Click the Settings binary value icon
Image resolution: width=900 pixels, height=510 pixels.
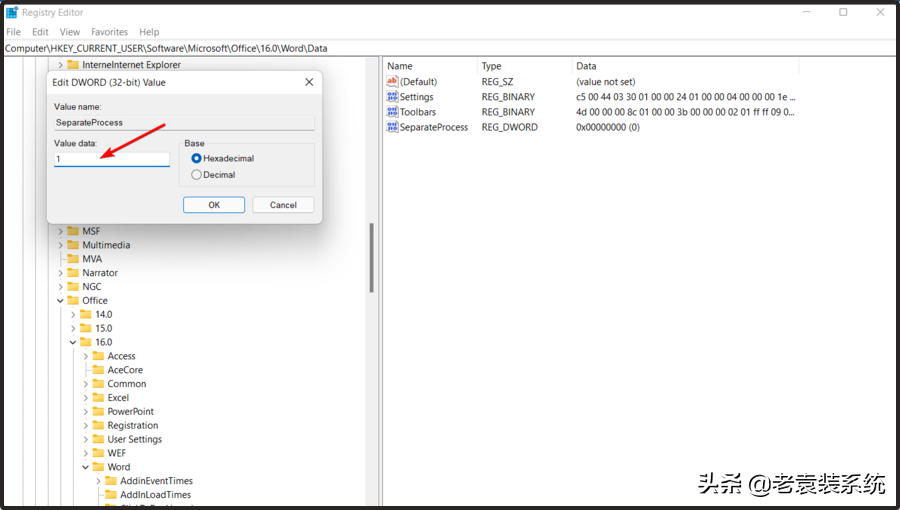[x=392, y=97]
